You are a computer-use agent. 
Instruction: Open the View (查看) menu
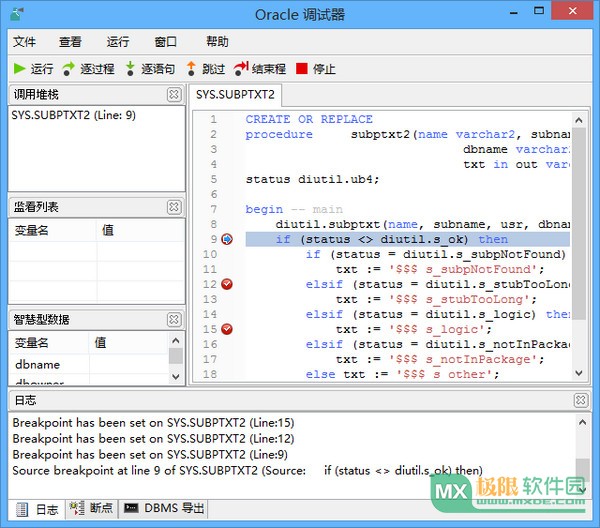pyautogui.click(x=70, y=41)
